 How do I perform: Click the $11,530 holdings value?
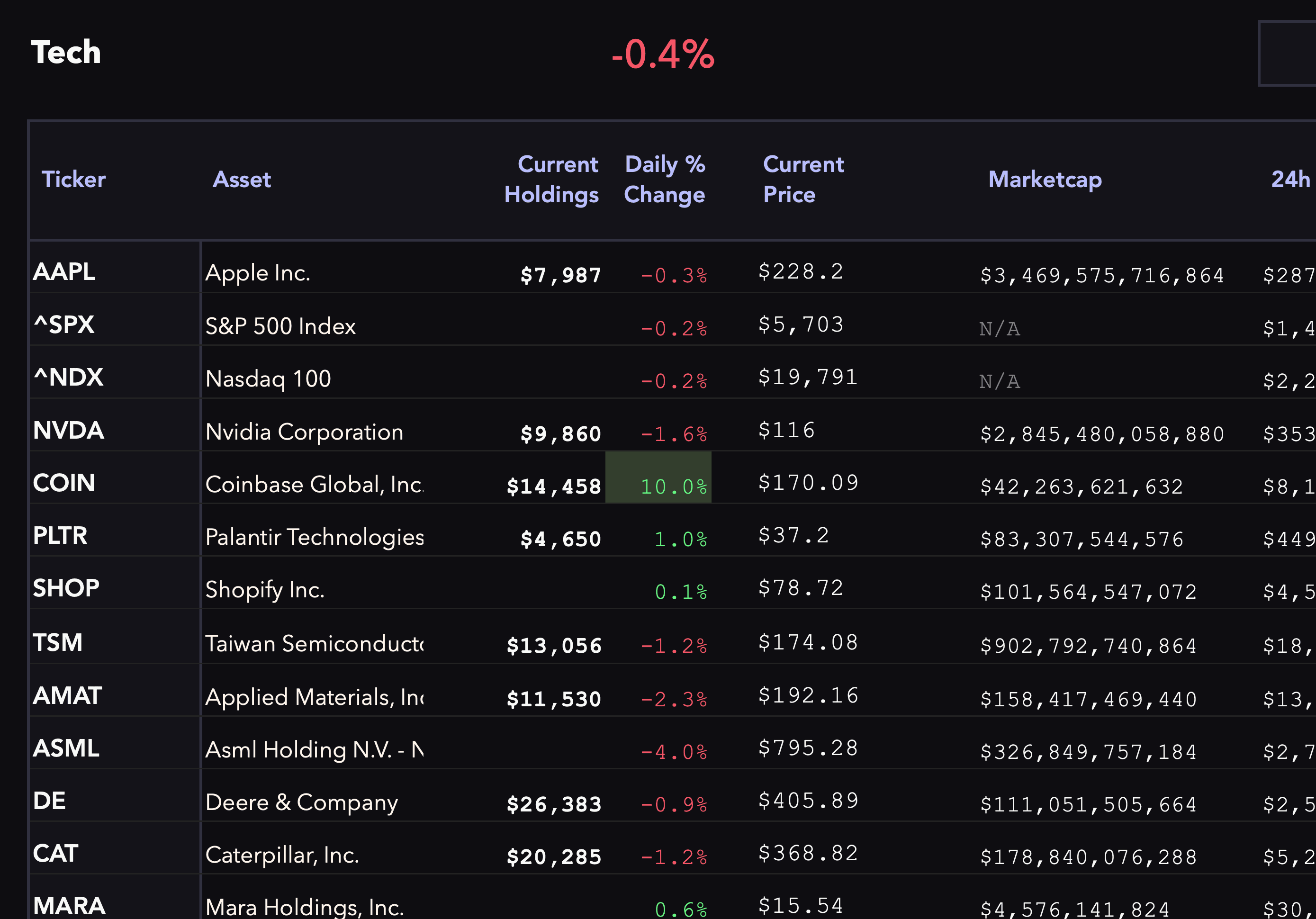pos(554,699)
